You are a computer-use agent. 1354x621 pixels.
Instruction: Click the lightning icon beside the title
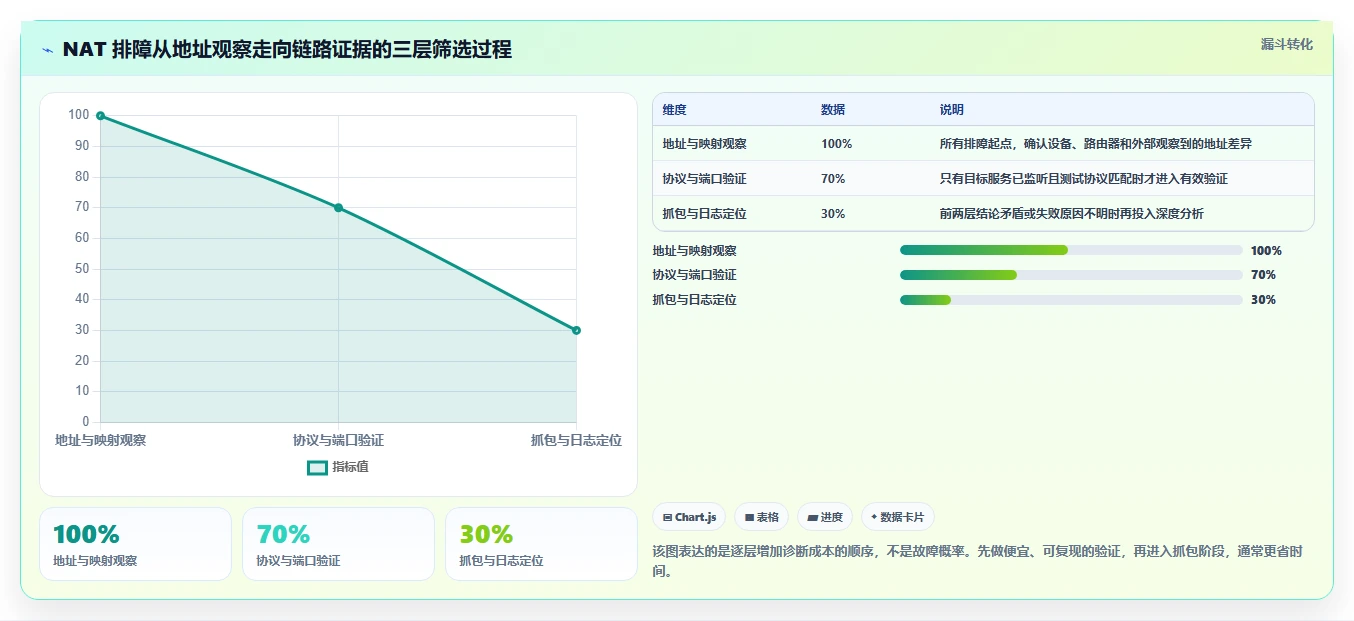pos(48,50)
